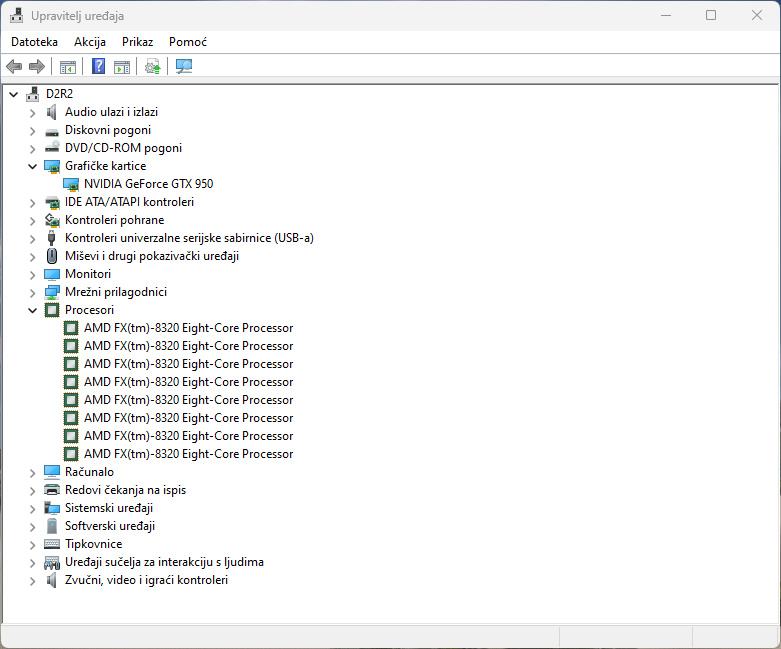Show or hide the console tree icon
Viewport: 781px width, 649px height.
(x=68, y=66)
